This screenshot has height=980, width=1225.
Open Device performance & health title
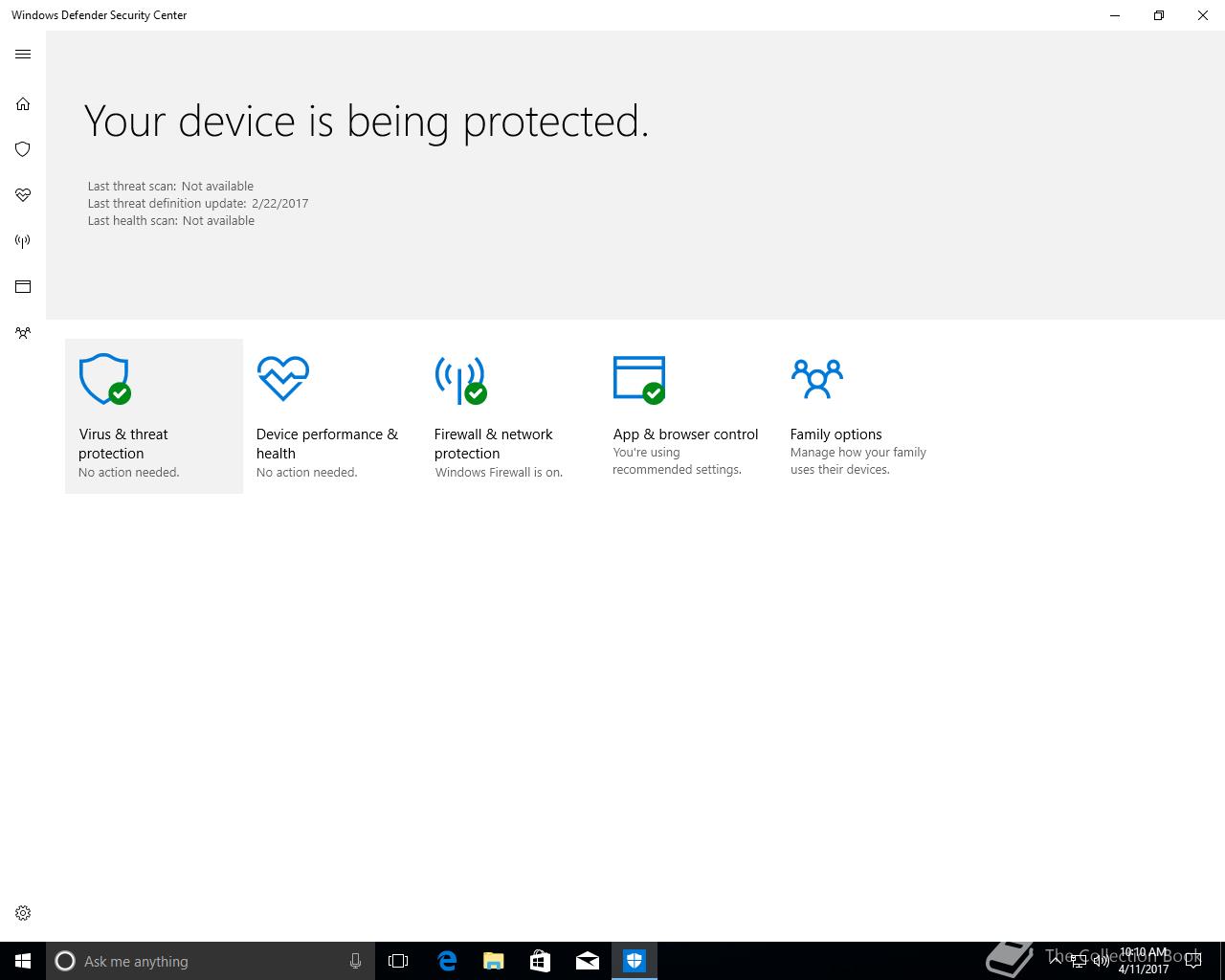click(x=326, y=444)
